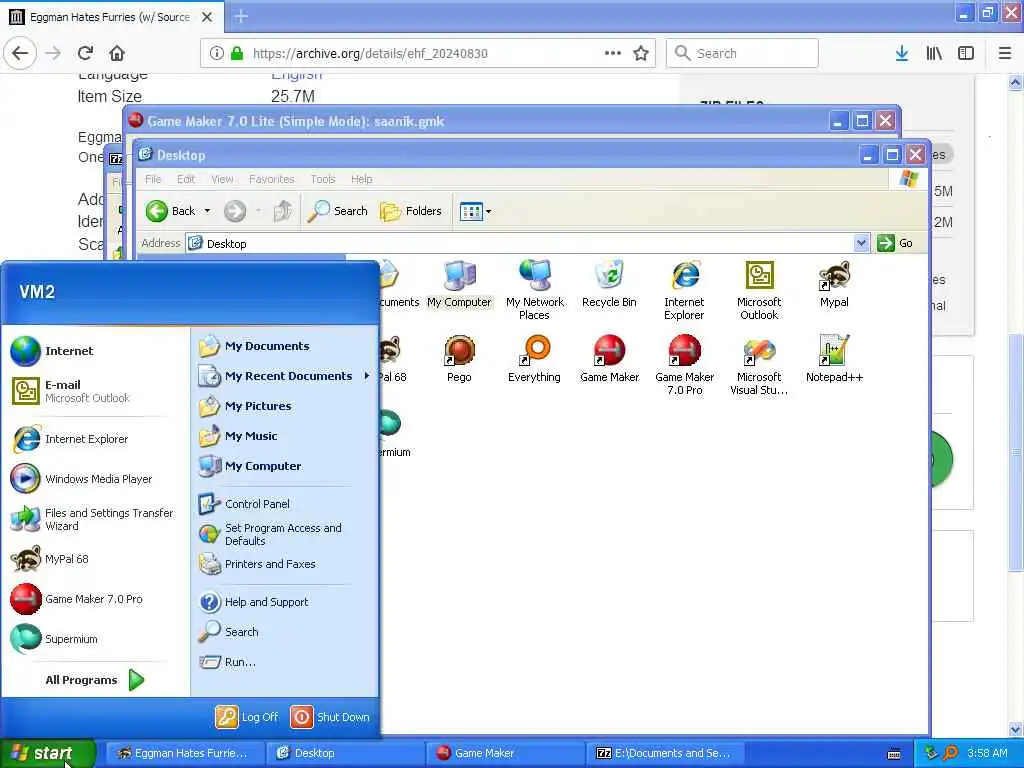The width and height of the screenshot is (1024, 768).
Task: Open browser downloads panel
Action: [x=902, y=53]
